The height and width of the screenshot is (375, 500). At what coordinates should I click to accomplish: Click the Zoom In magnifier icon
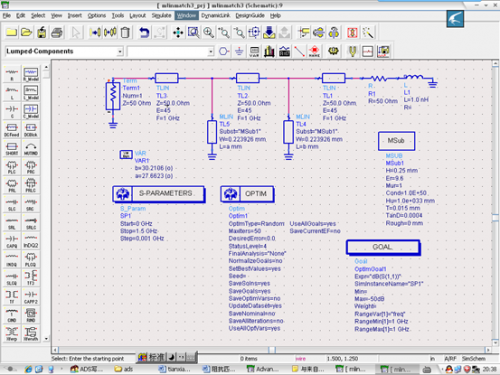click(209, 32)
